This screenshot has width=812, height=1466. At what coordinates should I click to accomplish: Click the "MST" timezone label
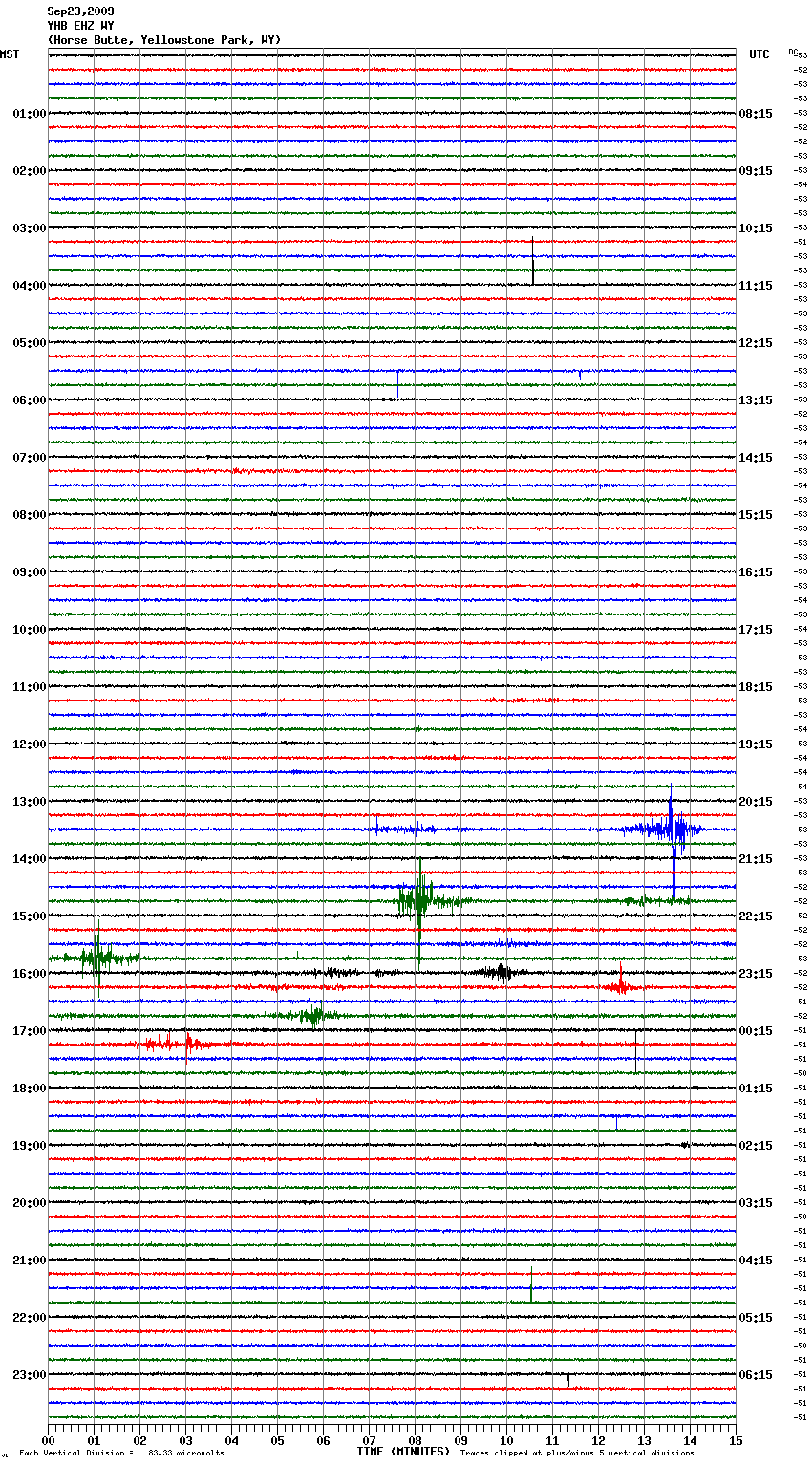pos(10,54)
